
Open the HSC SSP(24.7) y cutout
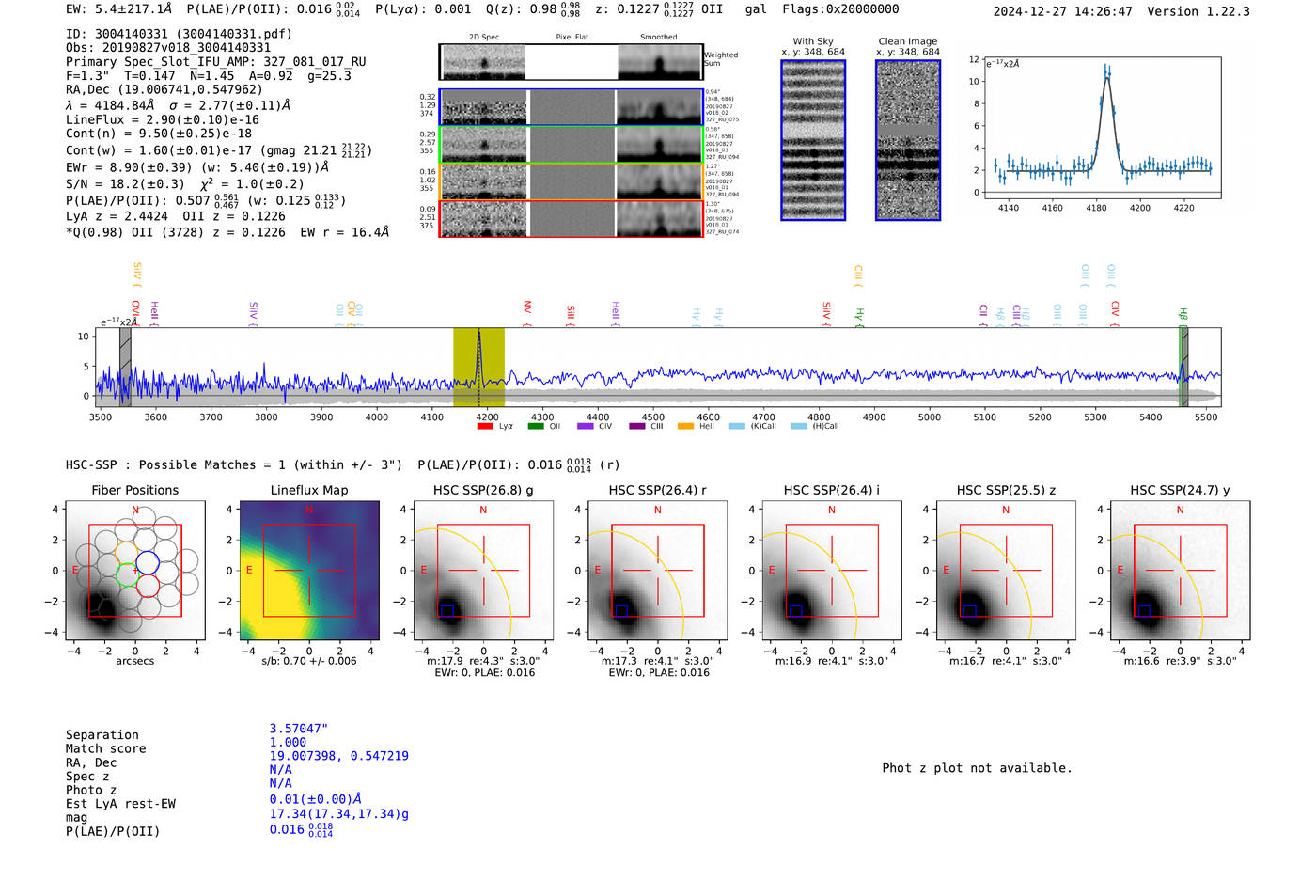[1181, 571]
